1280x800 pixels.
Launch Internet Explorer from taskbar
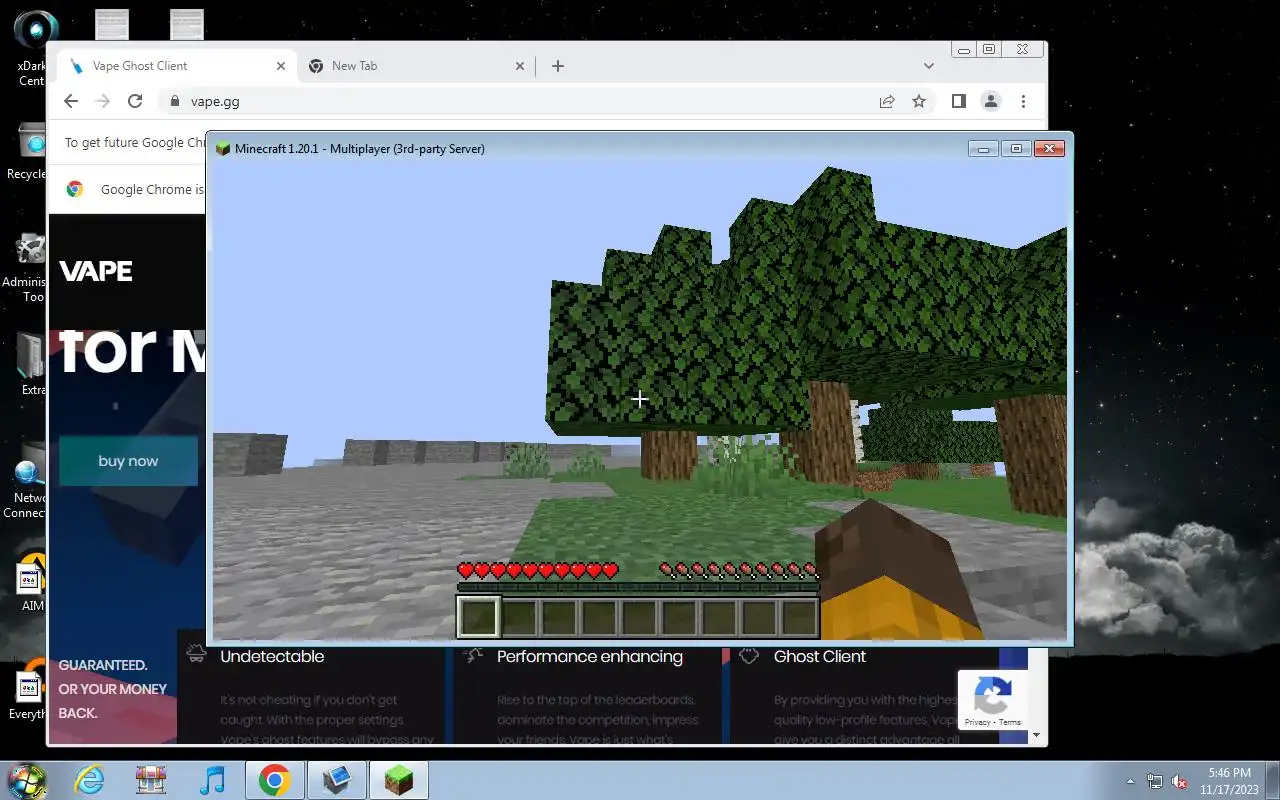[90, 780]
